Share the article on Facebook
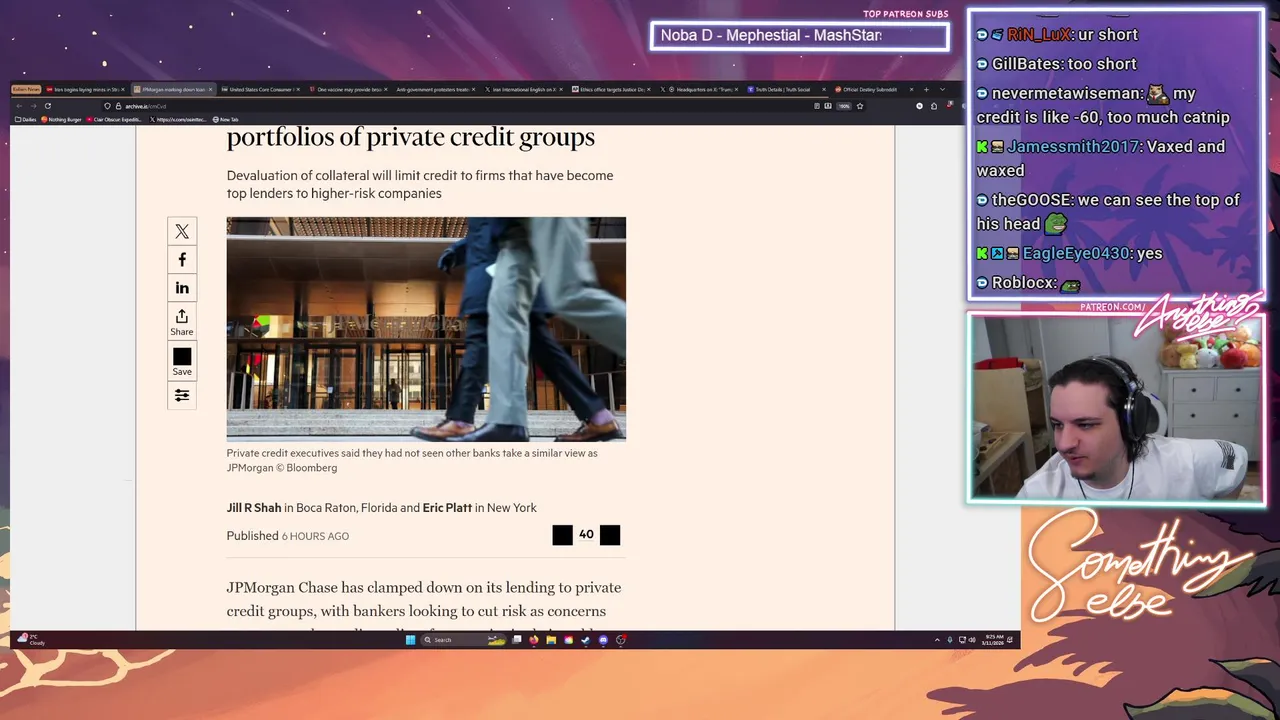This screenshot has height=720, width=1280. click(182, 260)
